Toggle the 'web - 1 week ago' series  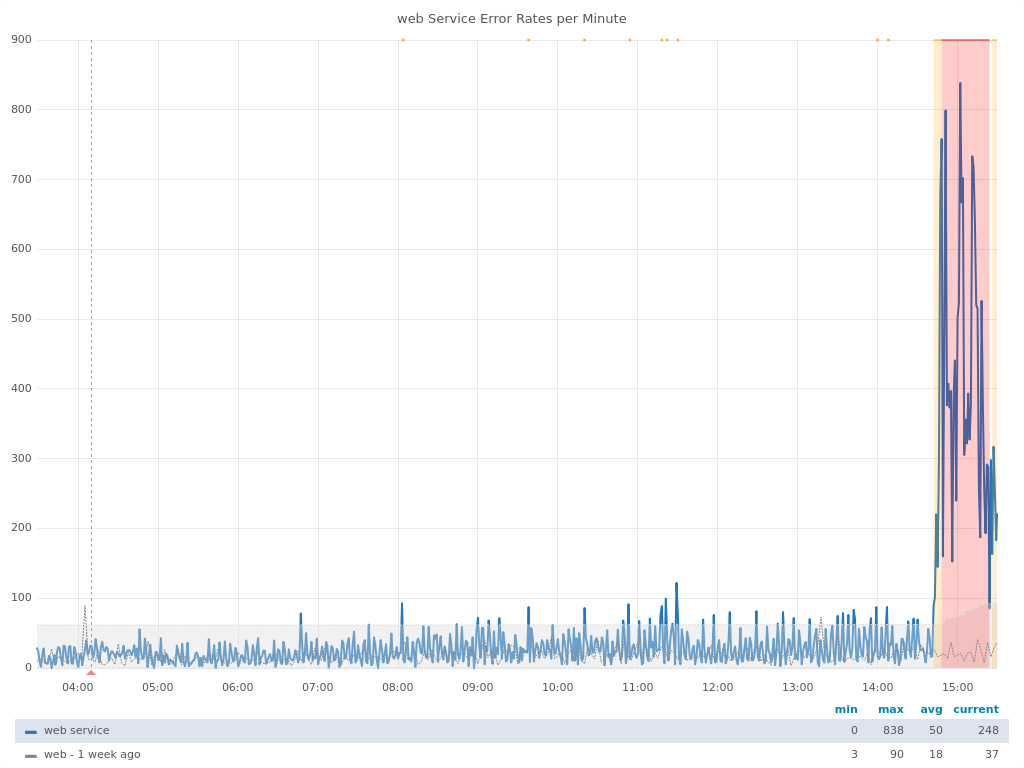[91, 755]
